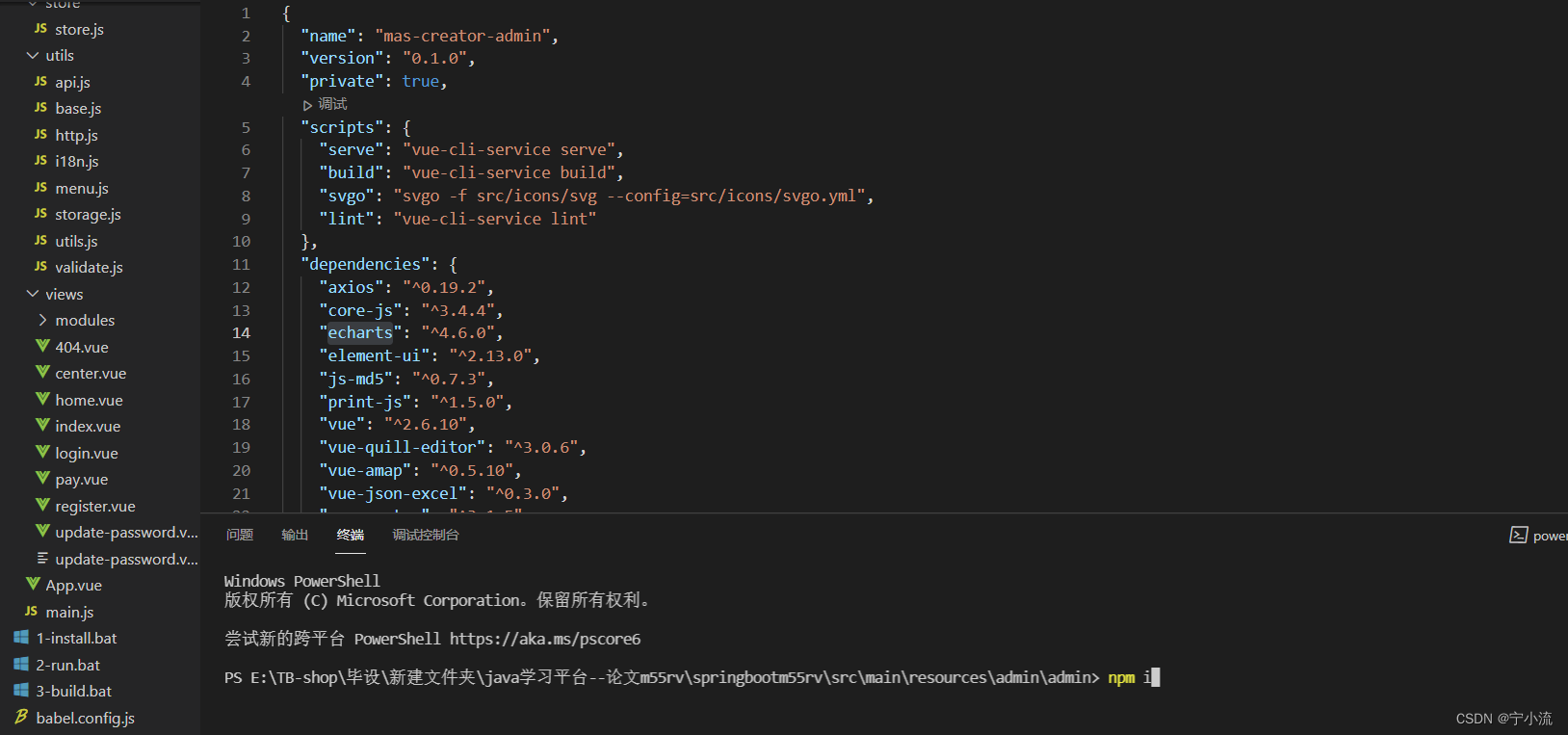
Task: Click the highlighted "echarts" dependency key
Action: pos(360,332)
